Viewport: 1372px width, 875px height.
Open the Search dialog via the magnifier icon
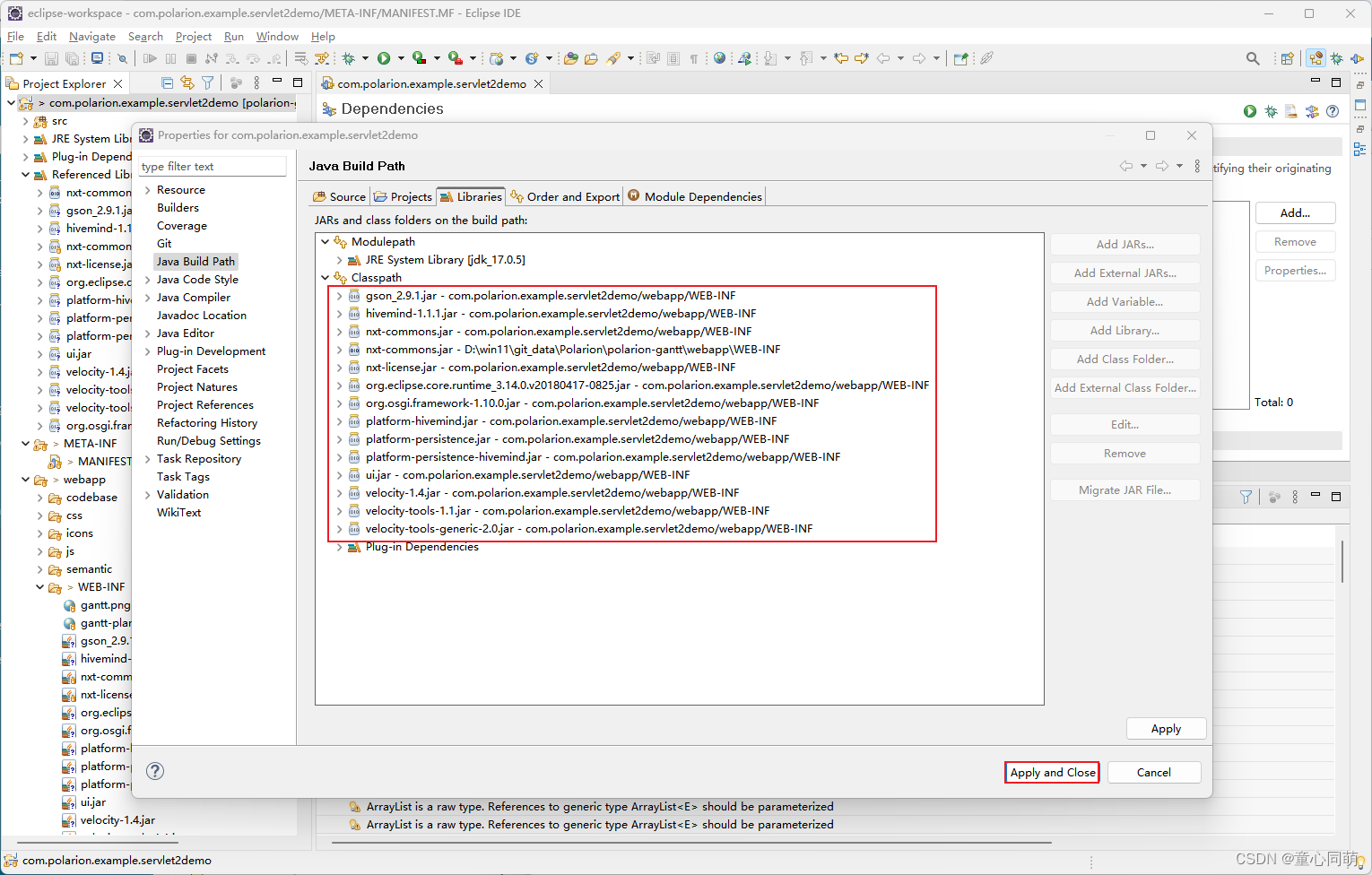(1253, 57)
